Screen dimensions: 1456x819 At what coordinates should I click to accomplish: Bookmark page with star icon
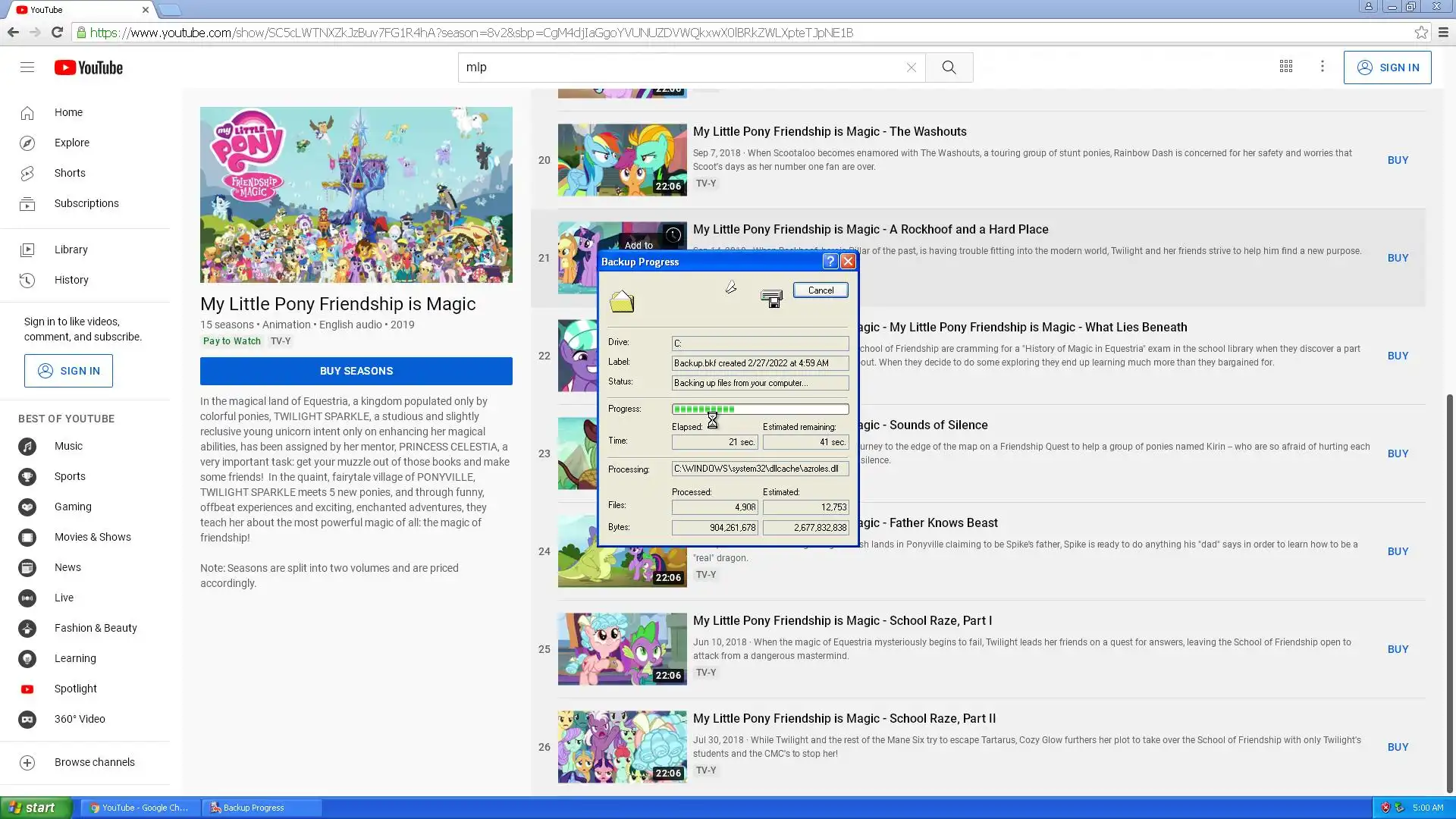click(x=1421, y=33)
